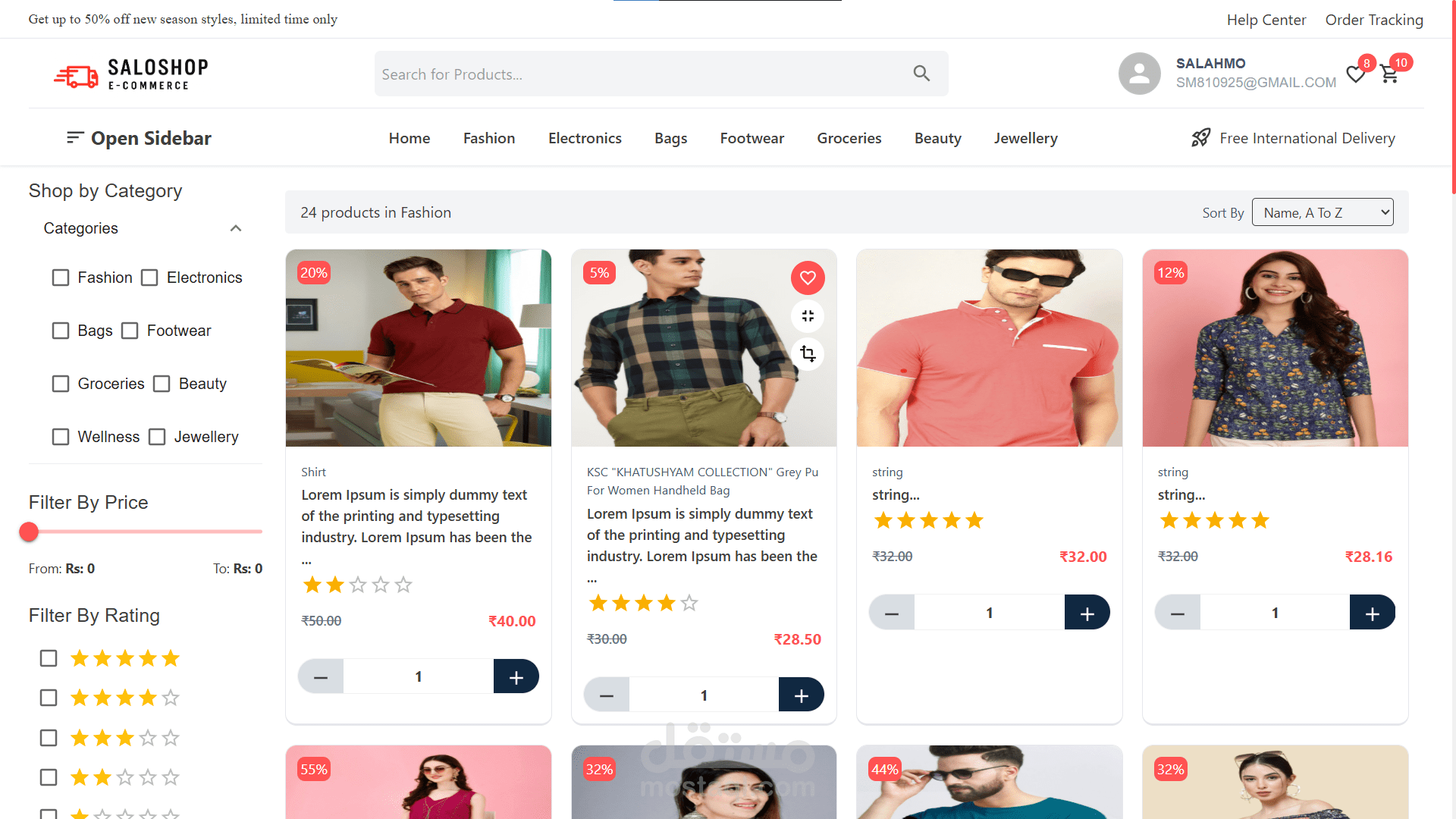Open the shopping cart icon
The height and width of the screenshot is (819, 1456).
[x=1389, y=74]
